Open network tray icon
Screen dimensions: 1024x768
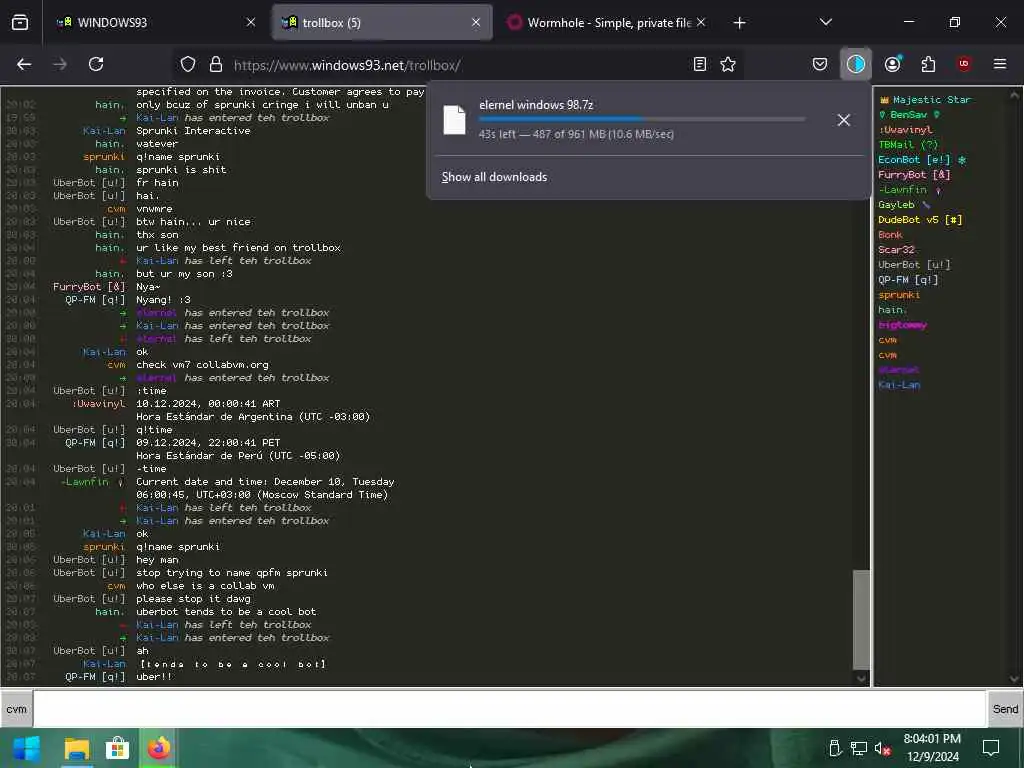858,748
